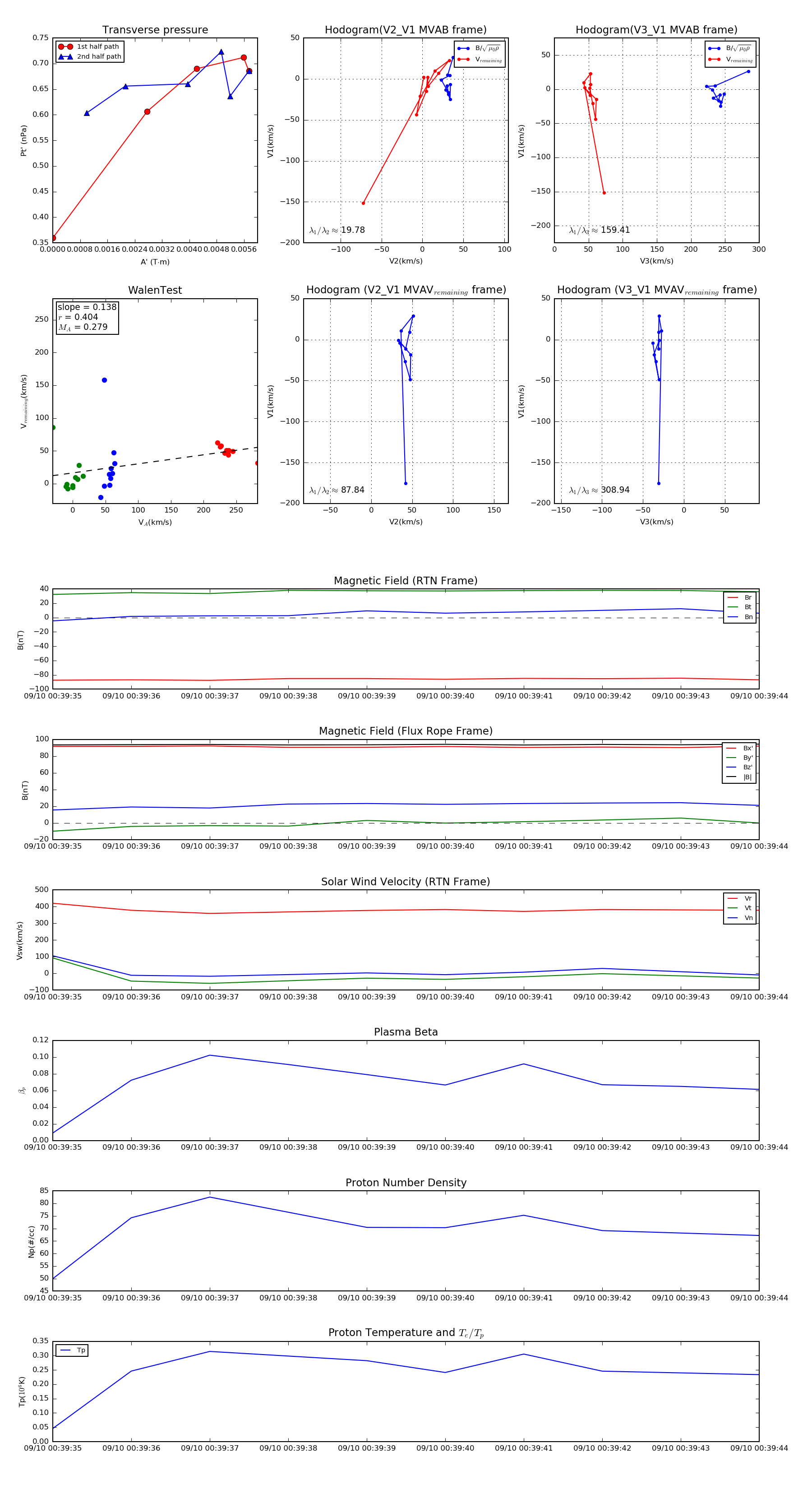Select the Bz' legend entry
The width and height of the screenshot is (812, 1489).
click(x=739, y=767)
